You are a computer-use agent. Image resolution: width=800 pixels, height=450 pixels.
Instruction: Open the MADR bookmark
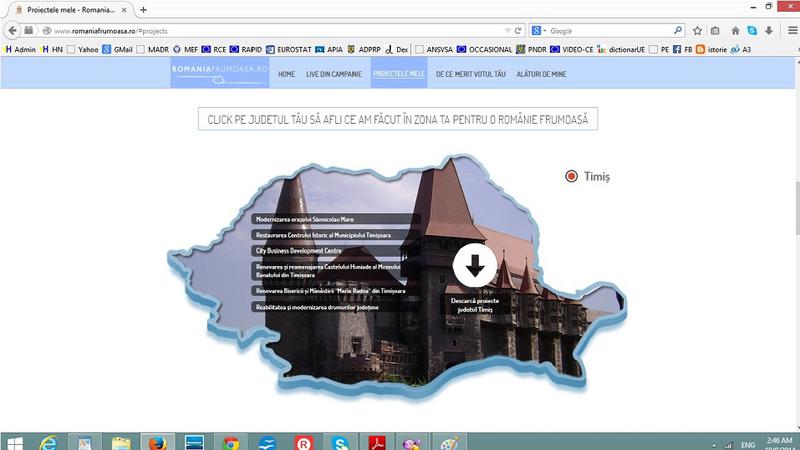[x=153, y=49]
